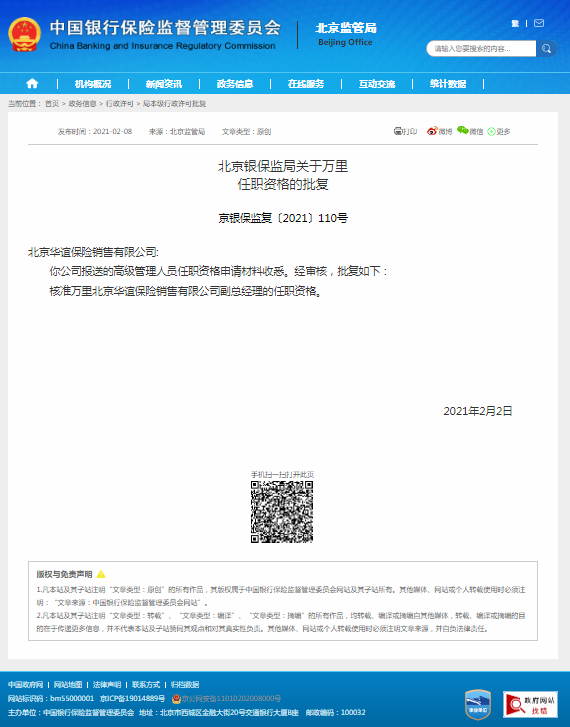Click 京ICP备19014889号 link

coord(132,698)
